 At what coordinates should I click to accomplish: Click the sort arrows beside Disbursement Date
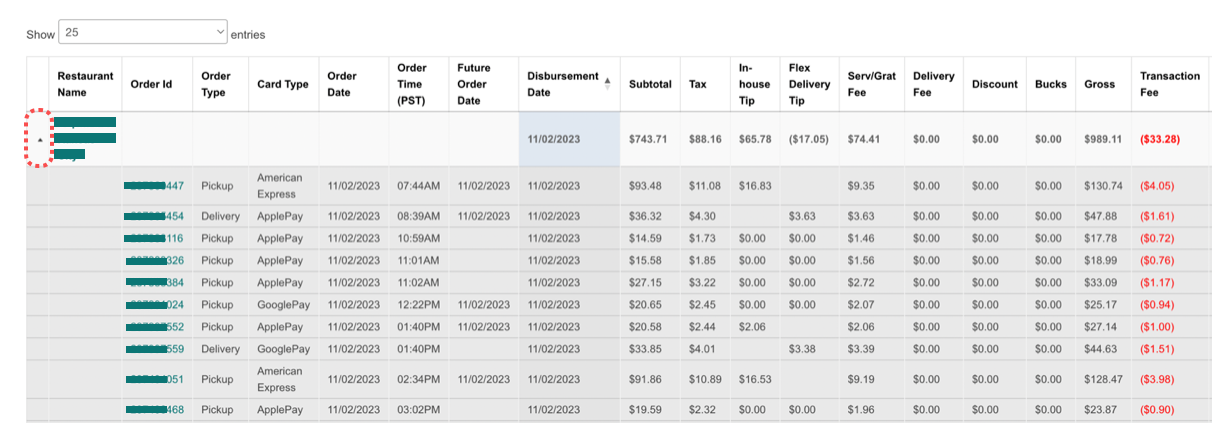click(607, 84)
